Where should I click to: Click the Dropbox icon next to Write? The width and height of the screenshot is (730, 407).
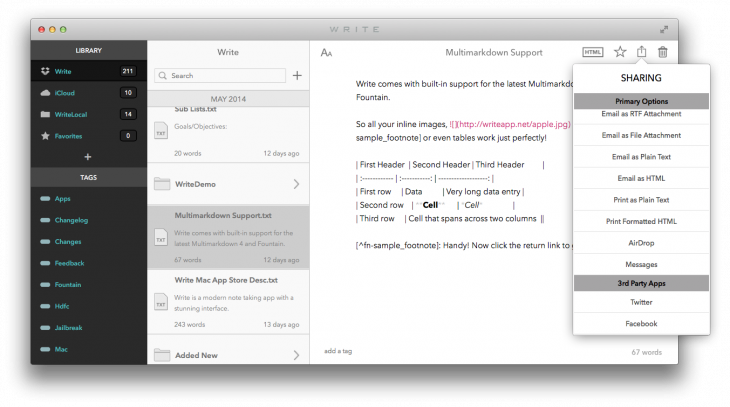click(x=45, y=71)
